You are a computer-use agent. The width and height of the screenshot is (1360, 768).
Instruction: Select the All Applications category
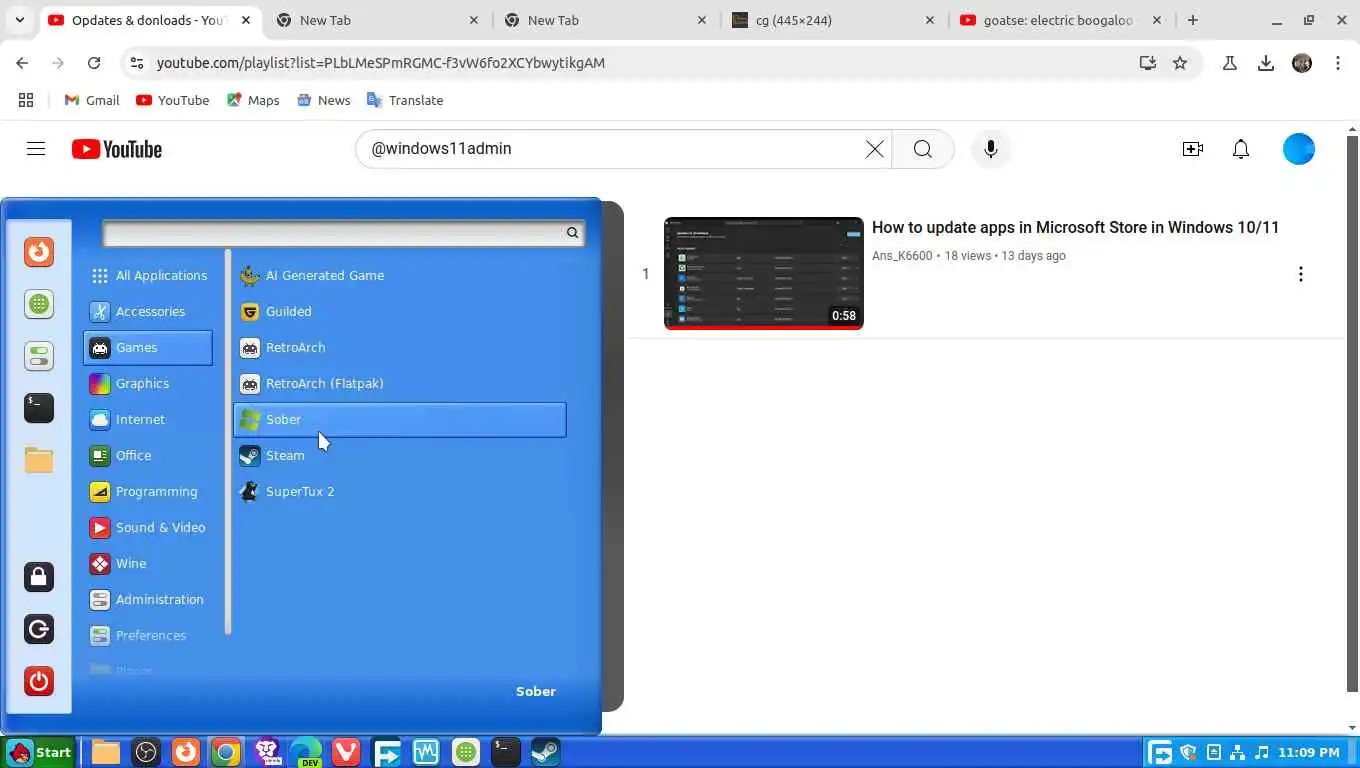pos(148,276)
